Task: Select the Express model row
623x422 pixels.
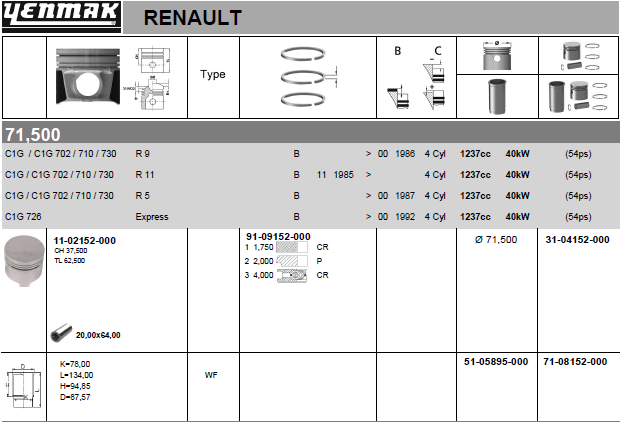Action: click(152, 216)
